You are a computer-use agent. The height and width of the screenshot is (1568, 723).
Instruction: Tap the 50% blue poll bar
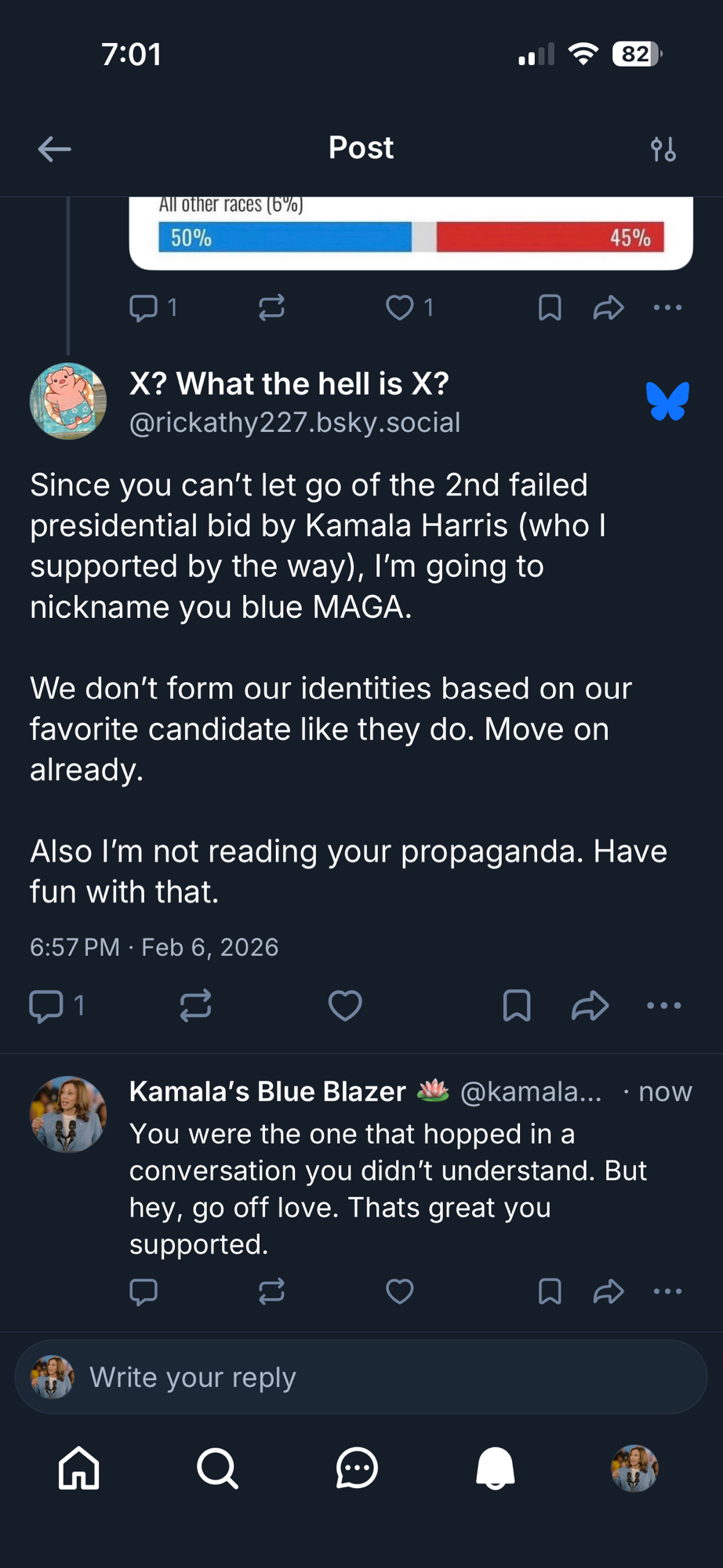point(285,238)
